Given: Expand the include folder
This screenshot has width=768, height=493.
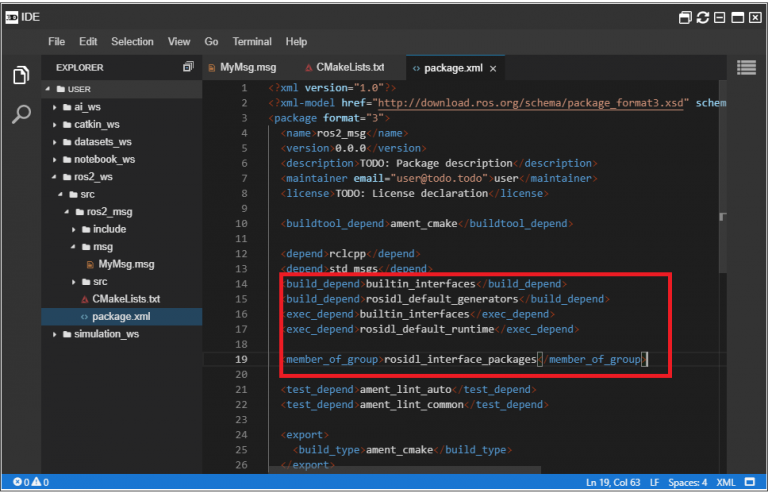Looking at the screenshot, I should click(73, 230).
